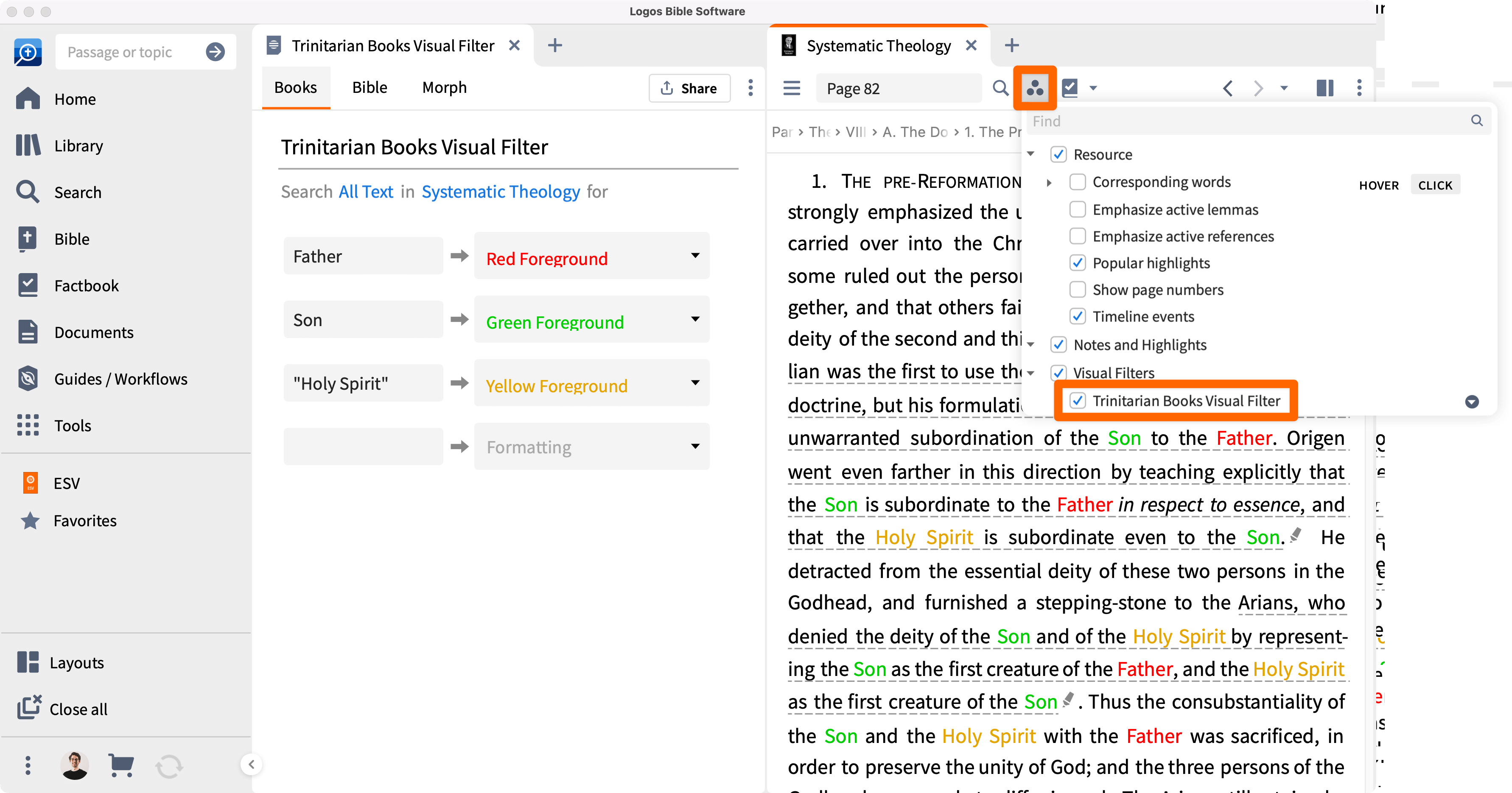
Task: Open Factbook from sidebar
Action: [67, 285]
